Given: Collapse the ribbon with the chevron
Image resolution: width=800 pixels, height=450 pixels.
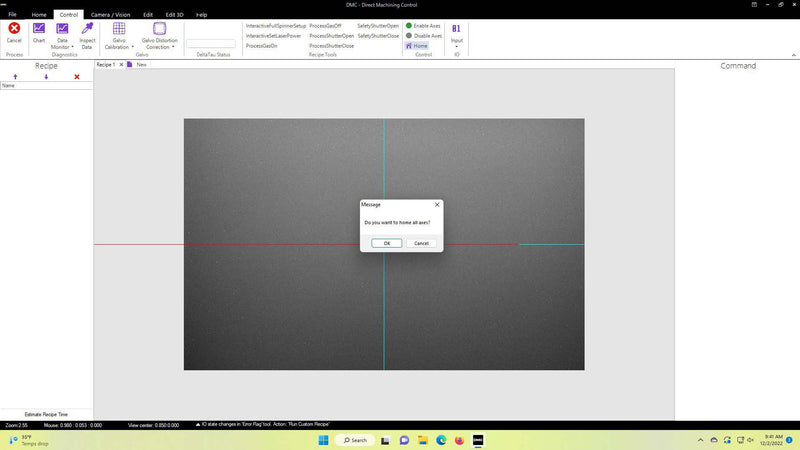Looking at the screenshot, I should click(x=793, y=55).
